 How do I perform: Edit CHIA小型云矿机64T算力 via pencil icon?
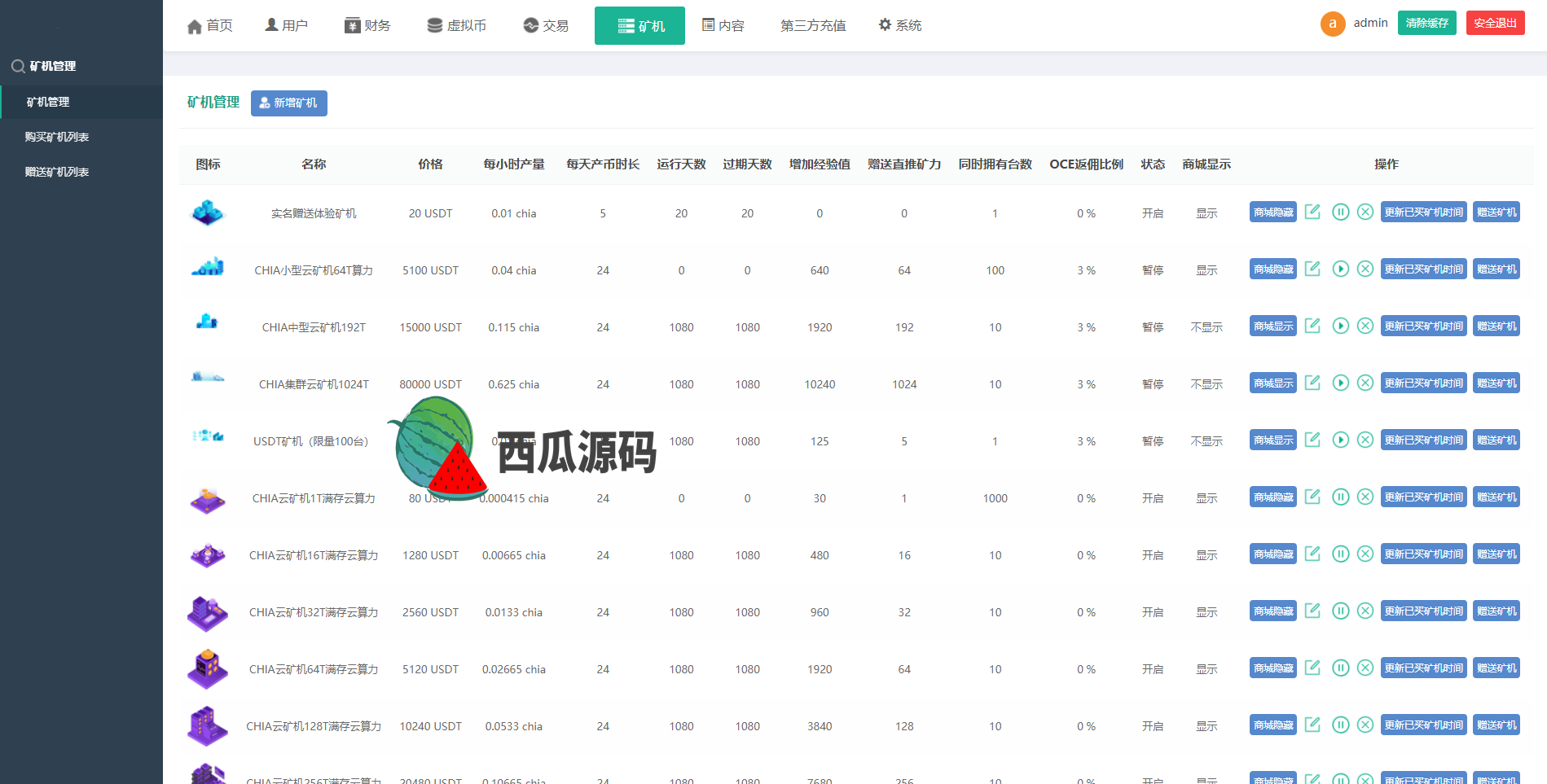[1312, 269]
